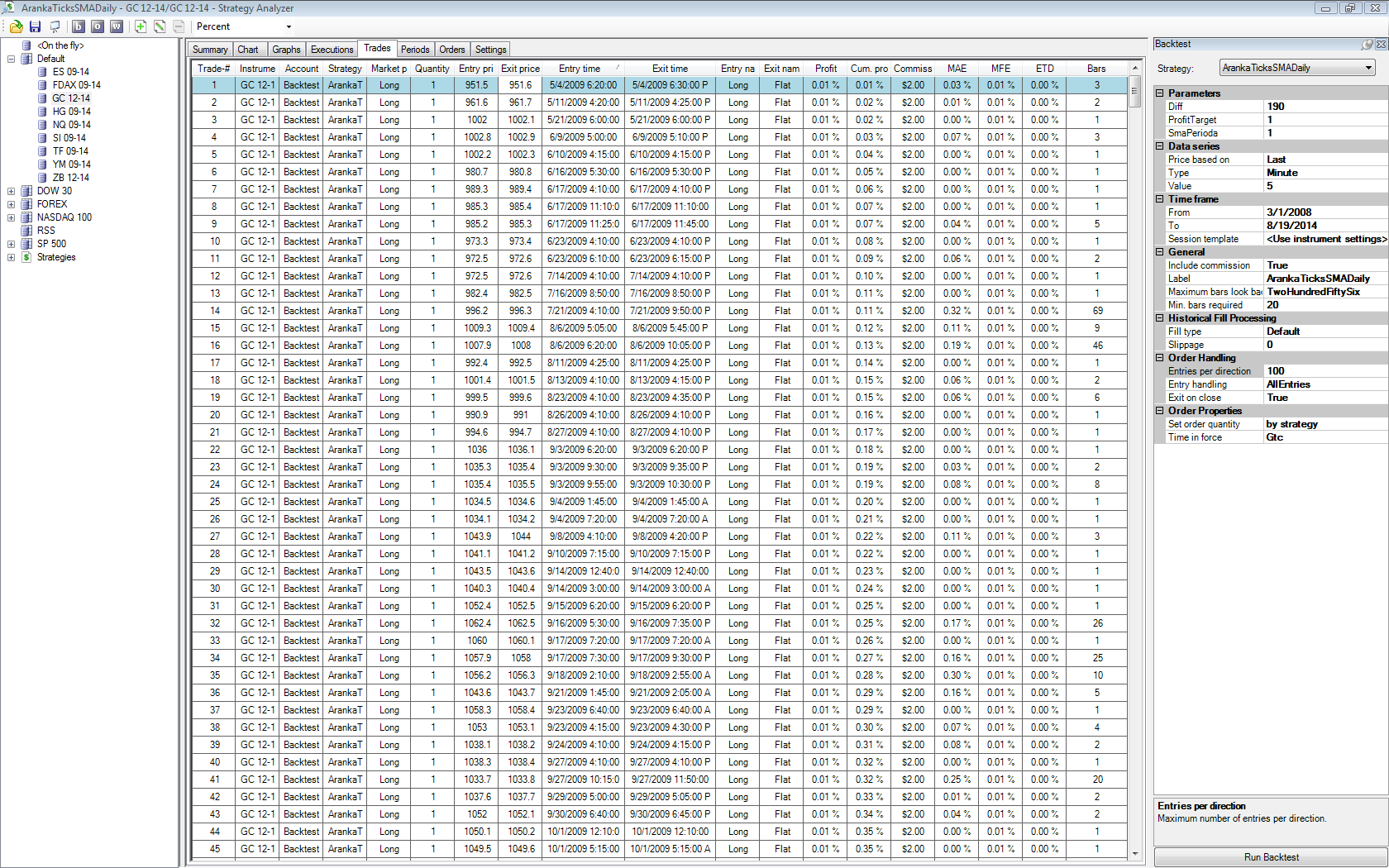Sort by the Trade-# column header

tap(214, 69)
